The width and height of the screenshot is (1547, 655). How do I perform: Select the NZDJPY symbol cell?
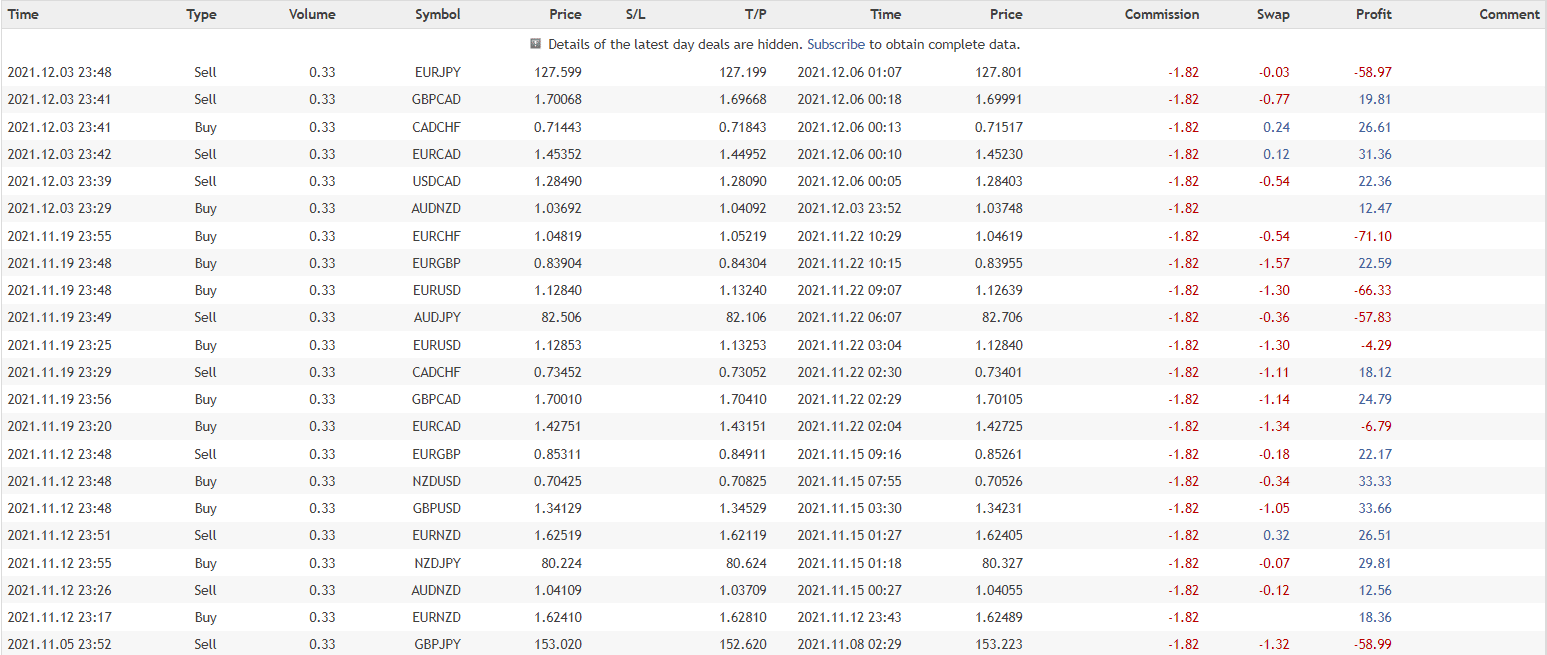(437, 562)
